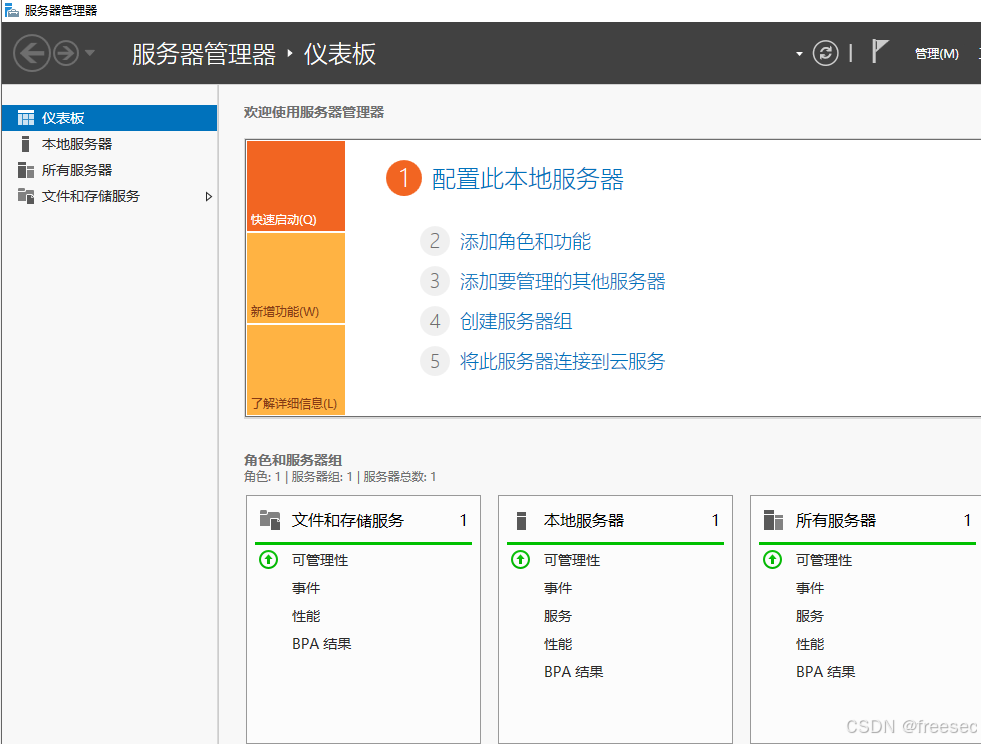Screen dimensions: 981x744
Task: Open the 管理(M) menu
Action: (x=936, y=54)
